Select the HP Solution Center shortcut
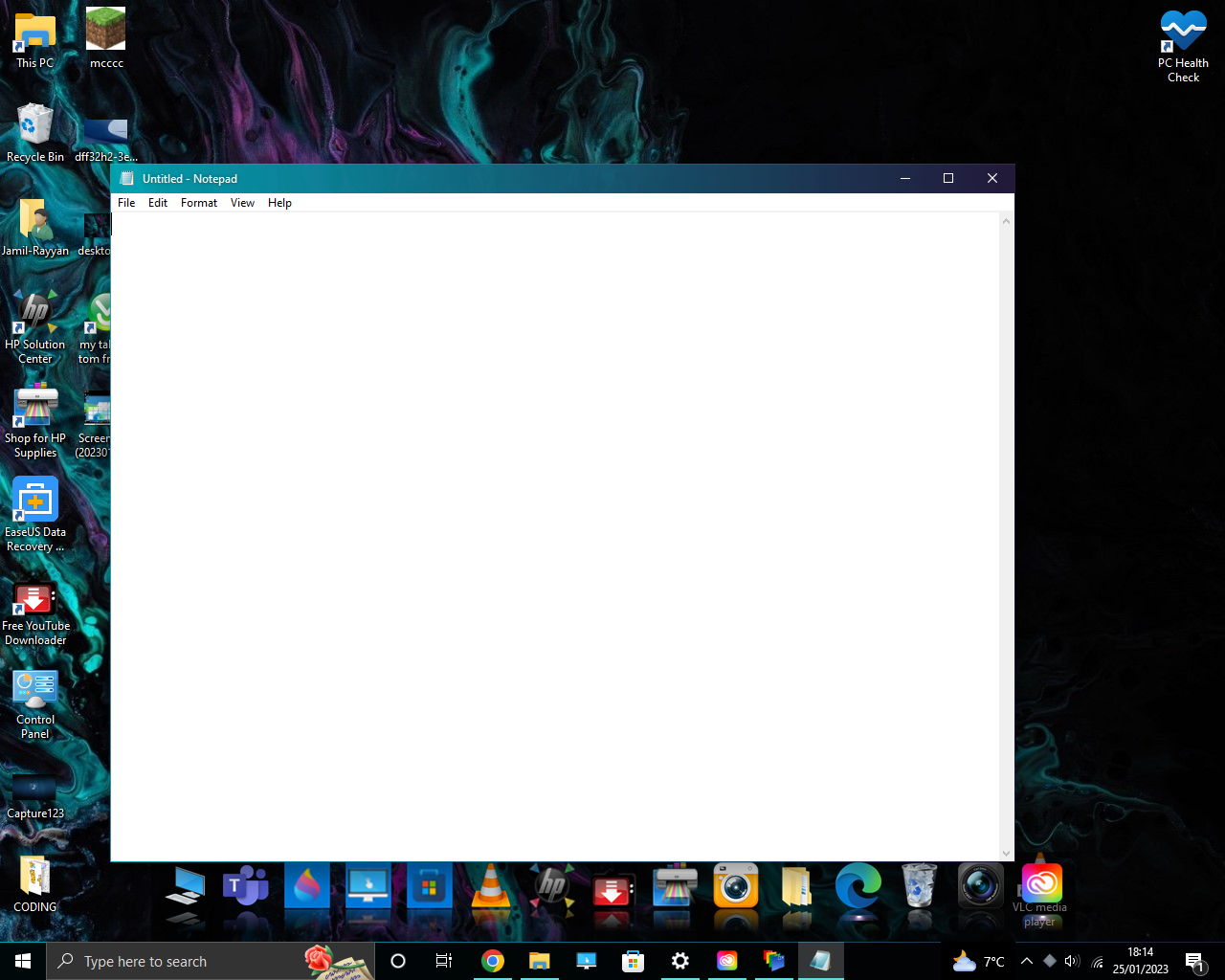 tap(35, 328)
